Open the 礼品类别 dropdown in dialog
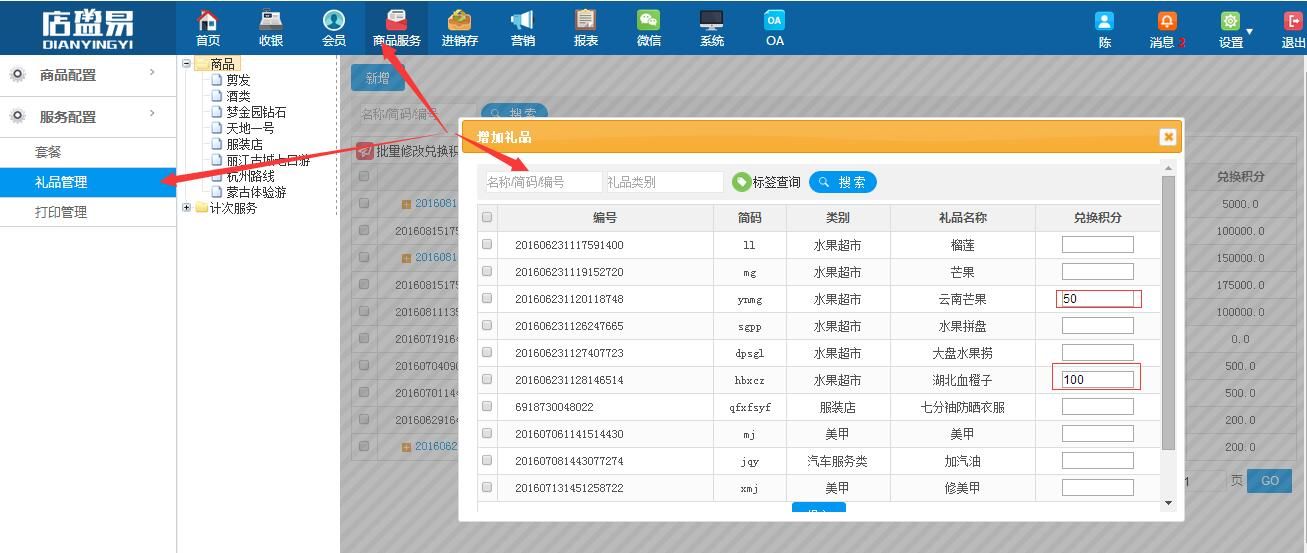The width and height of the screenshot is (1307, 553). (664, 182)
